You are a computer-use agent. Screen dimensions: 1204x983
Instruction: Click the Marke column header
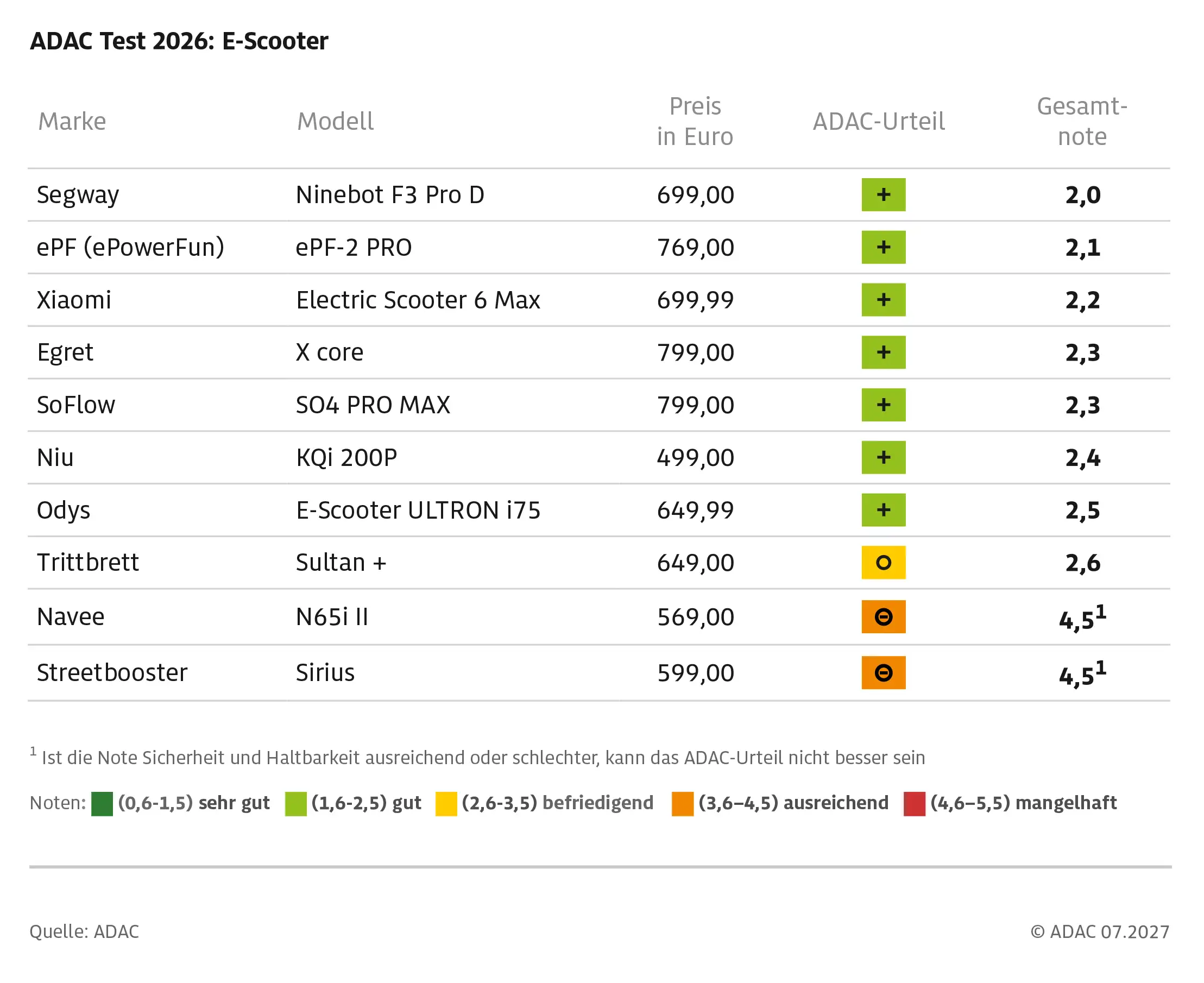click(72, 121)
